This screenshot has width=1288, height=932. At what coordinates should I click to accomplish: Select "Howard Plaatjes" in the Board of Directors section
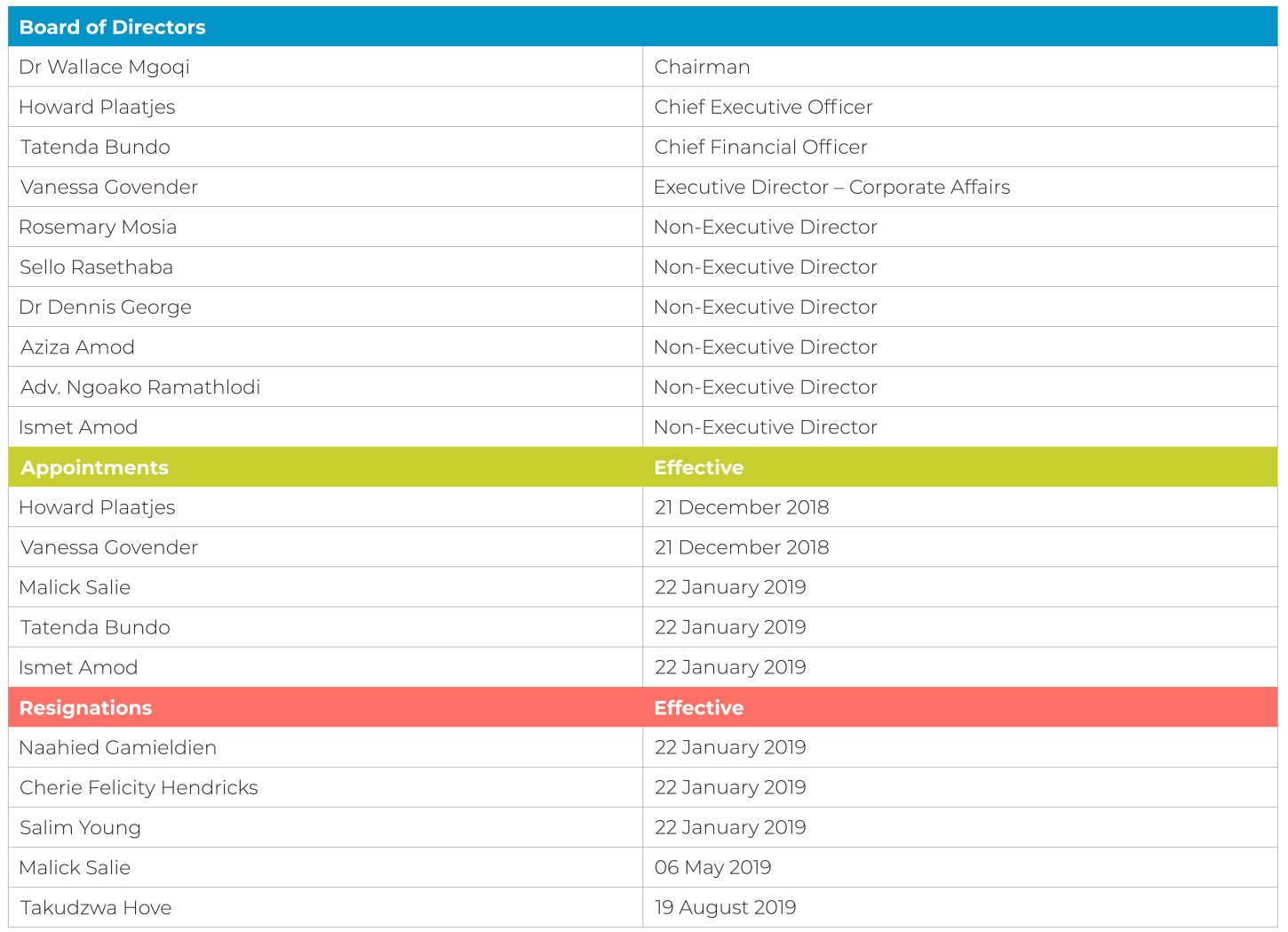[98, 108]
